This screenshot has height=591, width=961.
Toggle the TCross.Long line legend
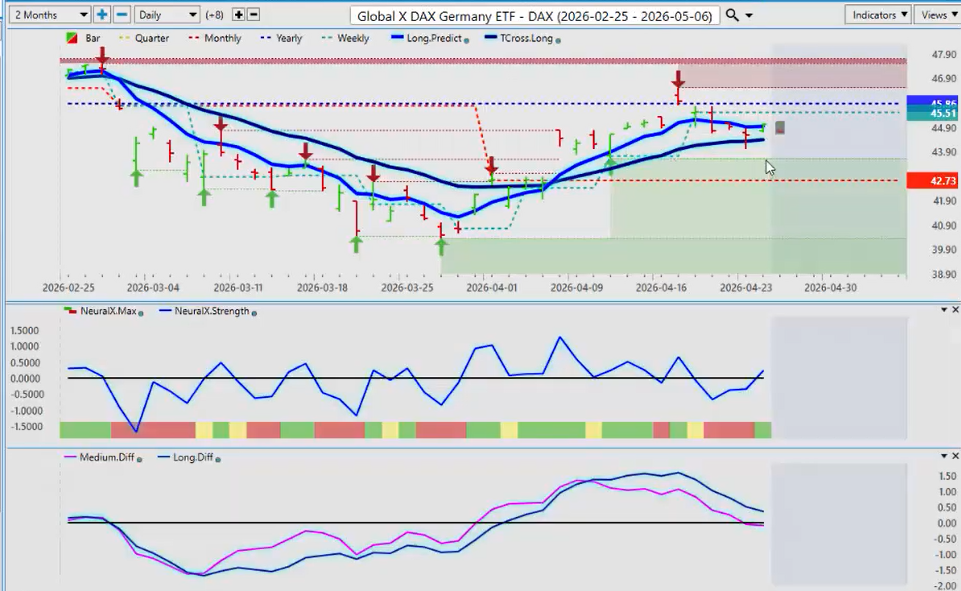click(x=520, y=38)
